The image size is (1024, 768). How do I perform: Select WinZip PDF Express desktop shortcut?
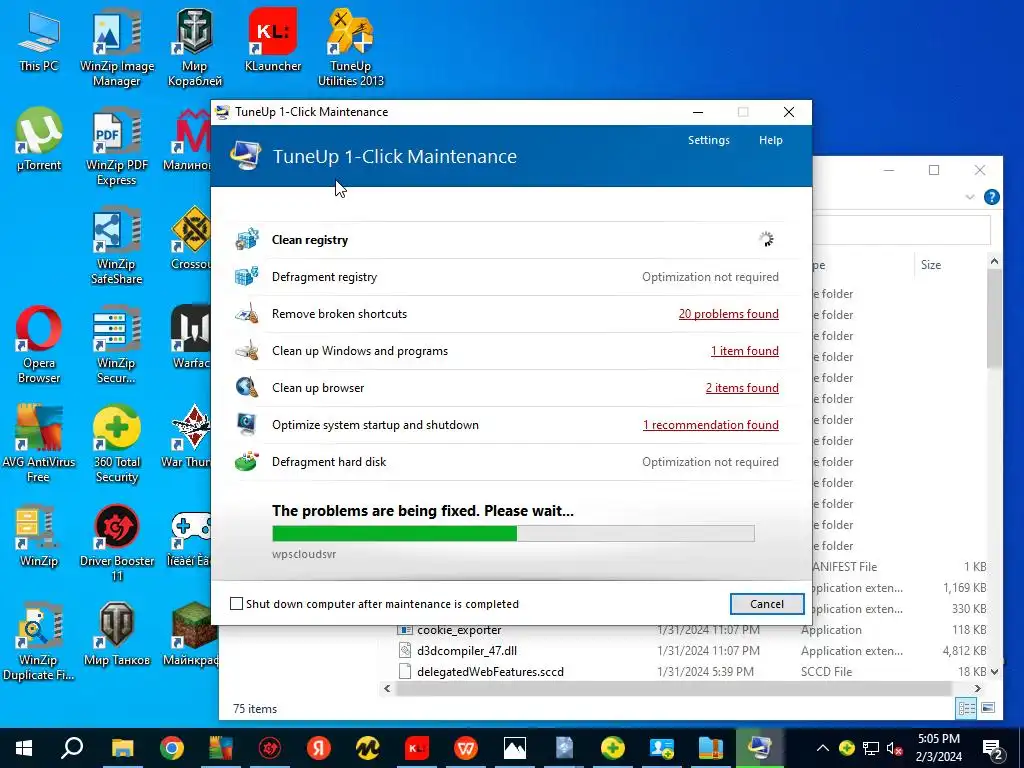(x=117, y=148)
